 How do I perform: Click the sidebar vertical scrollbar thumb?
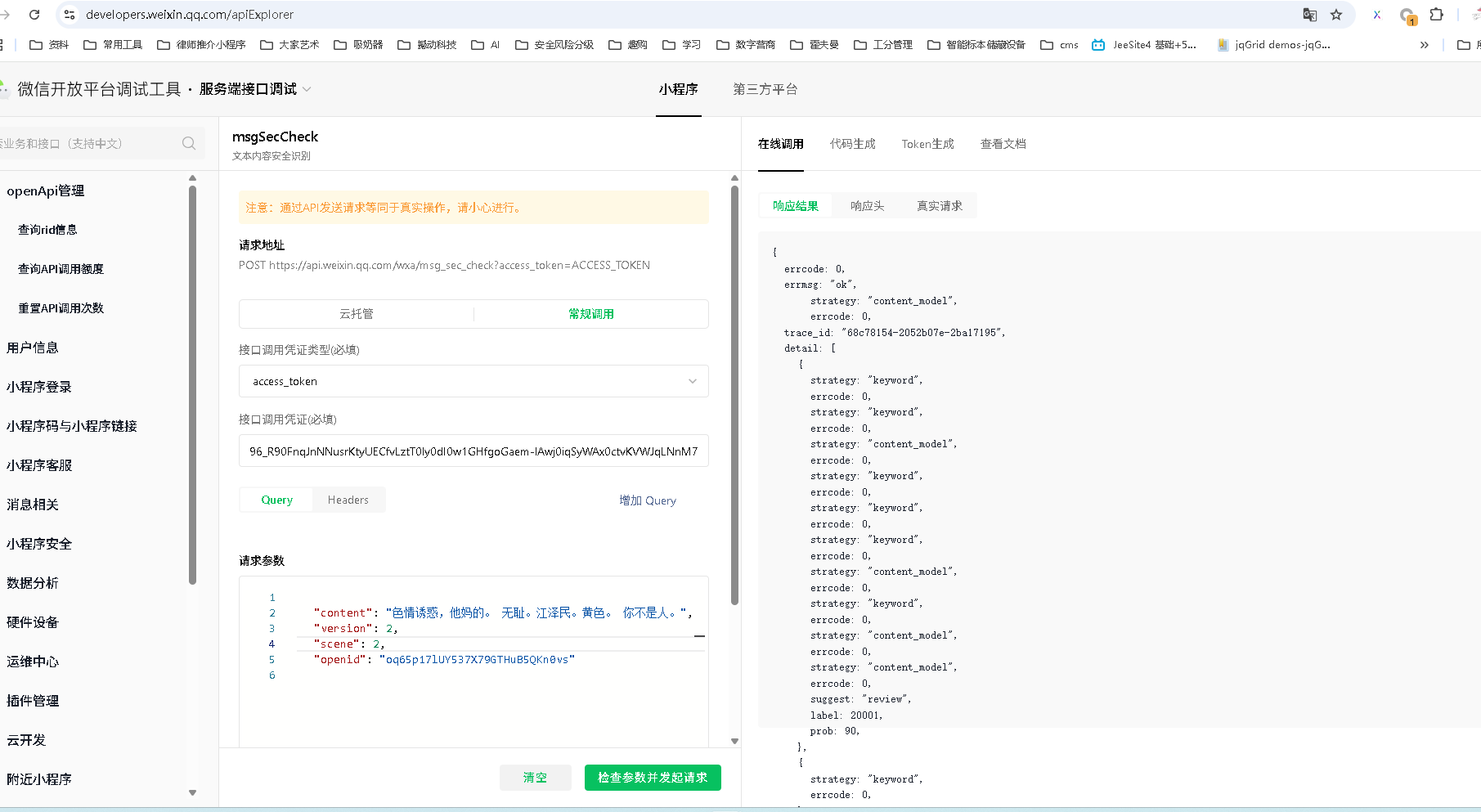[193, 384]
